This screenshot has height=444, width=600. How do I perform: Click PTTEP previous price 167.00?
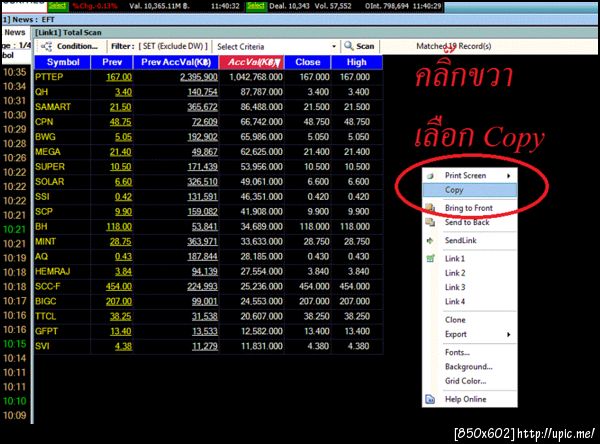point(119,77)
